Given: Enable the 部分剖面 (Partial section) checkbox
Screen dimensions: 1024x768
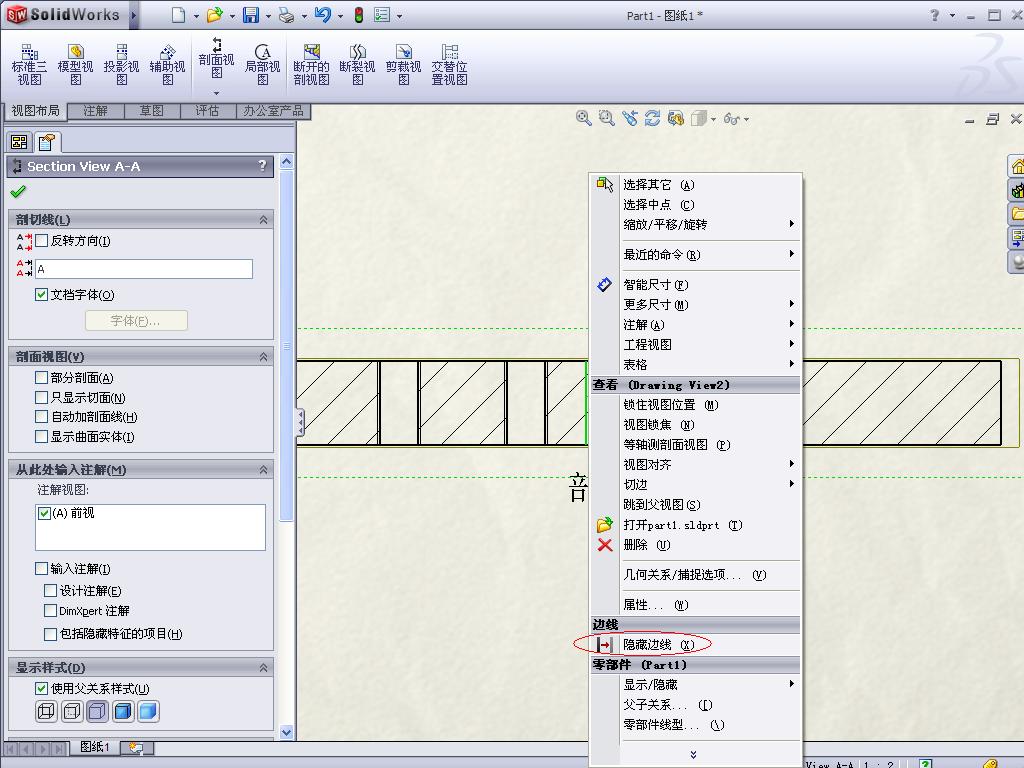Looking at the screenshot, I should point(41,377).
